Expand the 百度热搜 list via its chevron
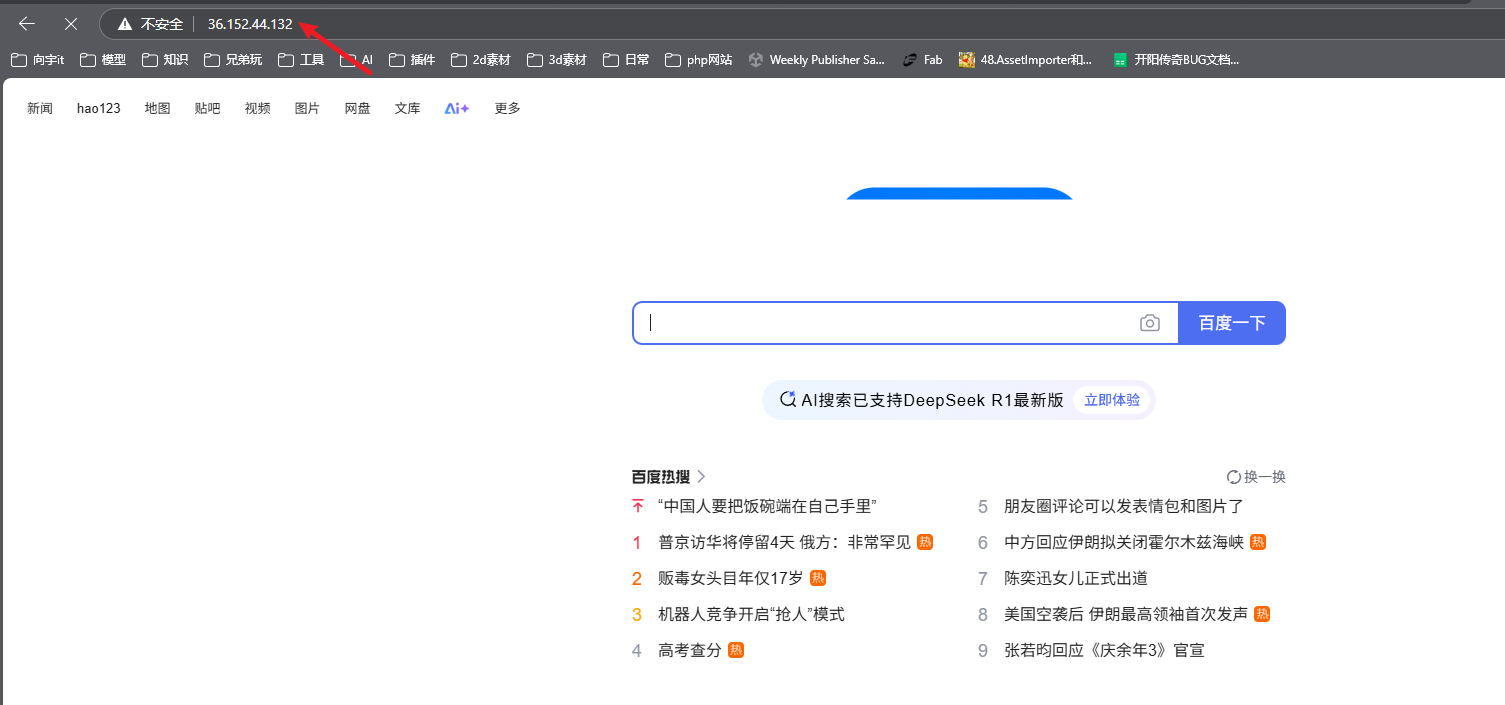This screenshot has width=1505, height=705. pyautogui.click(x=702, y=476)
